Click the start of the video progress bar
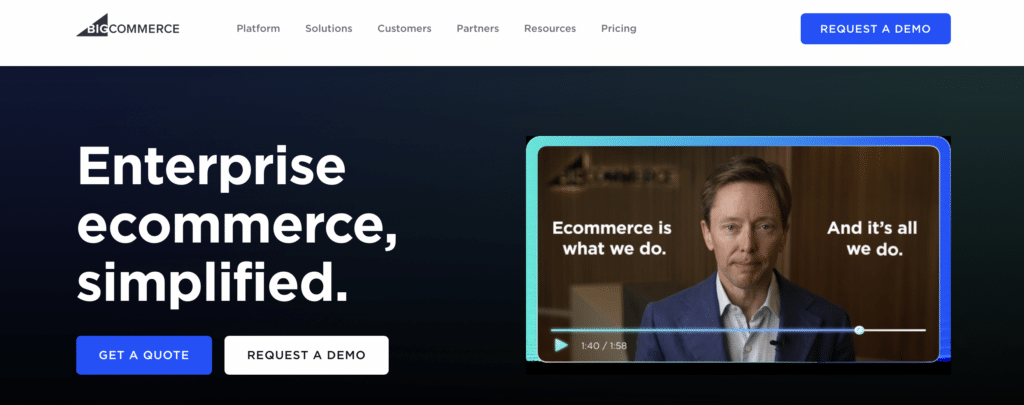The height and width of the screenshot is (405, 1024). [554, 330]
